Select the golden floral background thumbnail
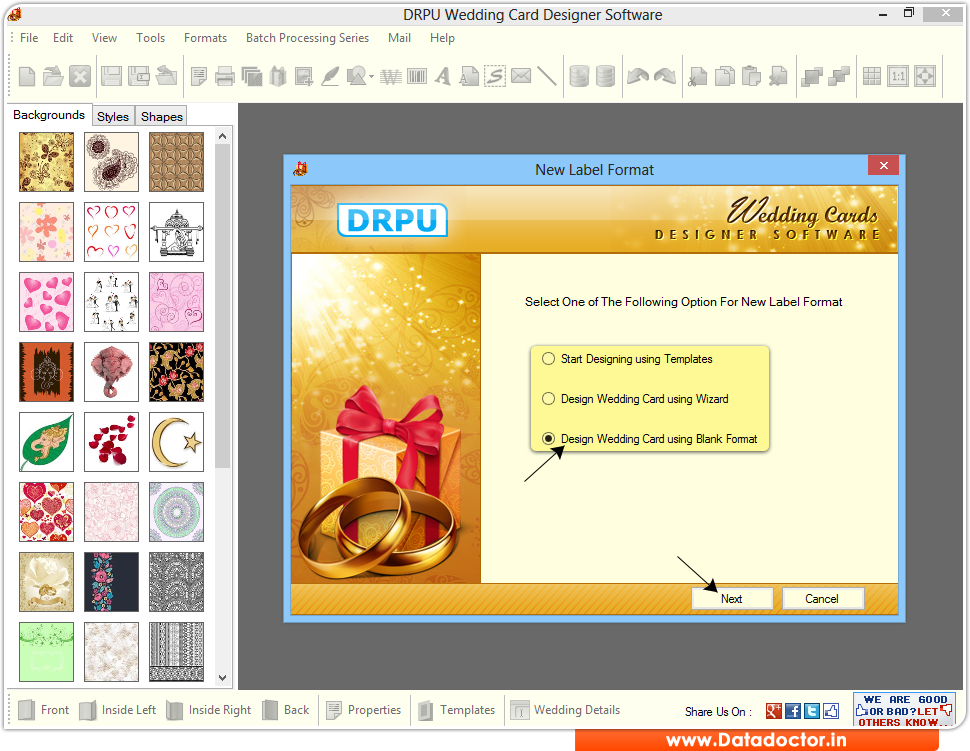 pos(46,161)
